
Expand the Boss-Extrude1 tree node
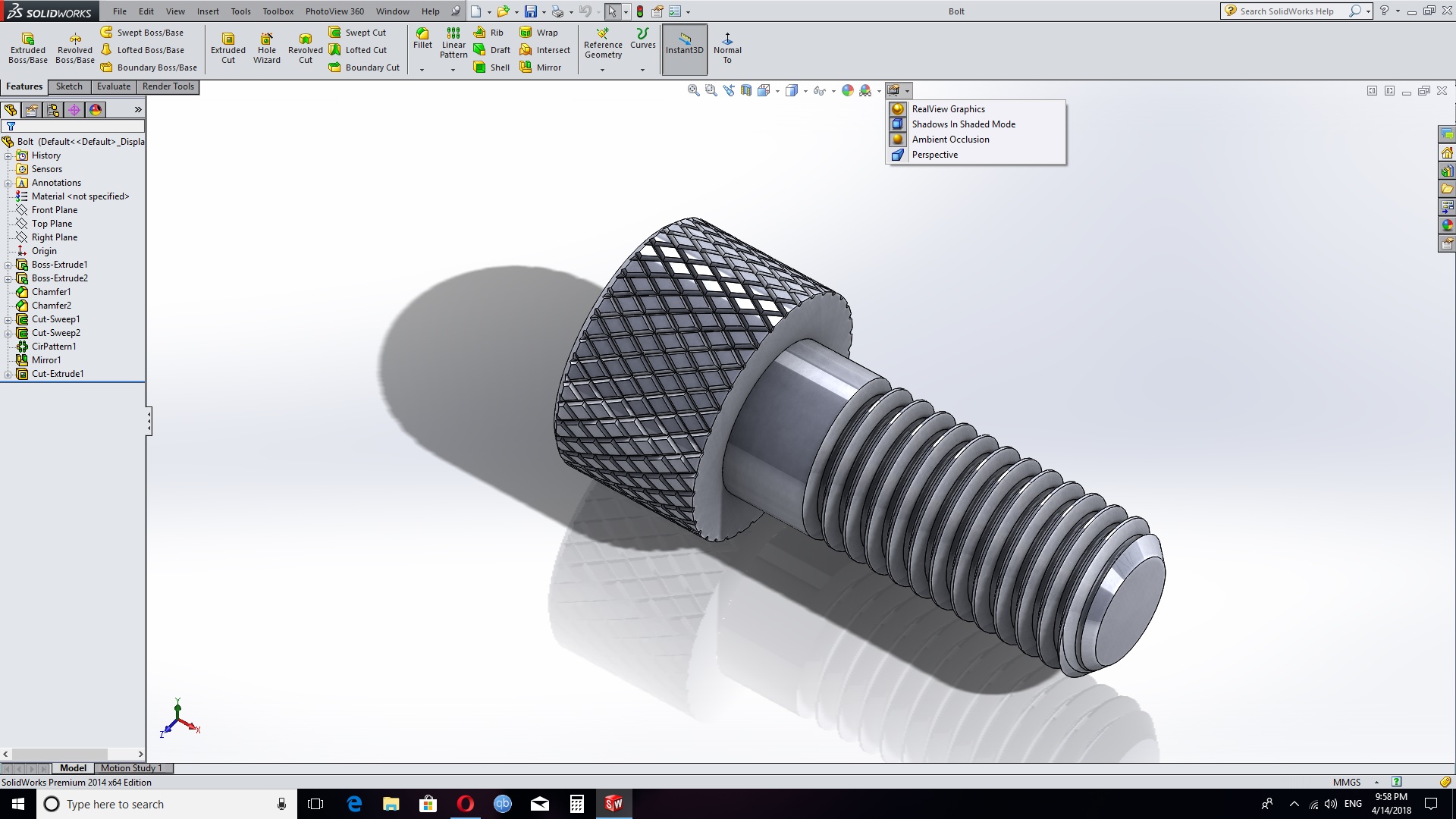(x=8, y=265)
